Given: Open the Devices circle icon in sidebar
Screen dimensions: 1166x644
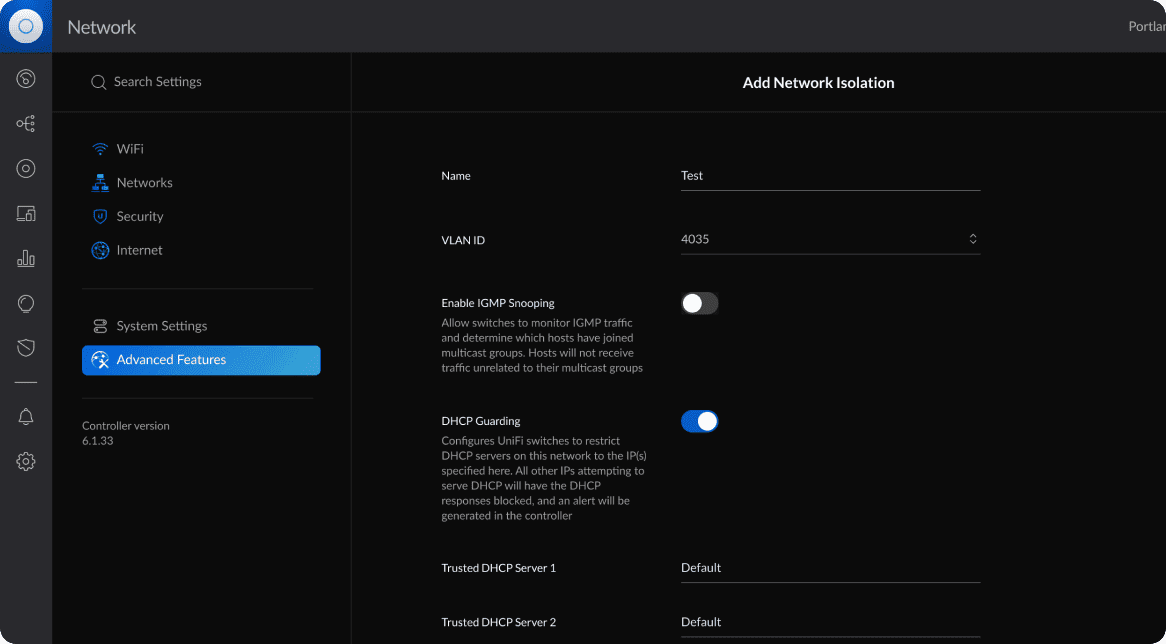Looking at the screenshot, I should [26, 168].
